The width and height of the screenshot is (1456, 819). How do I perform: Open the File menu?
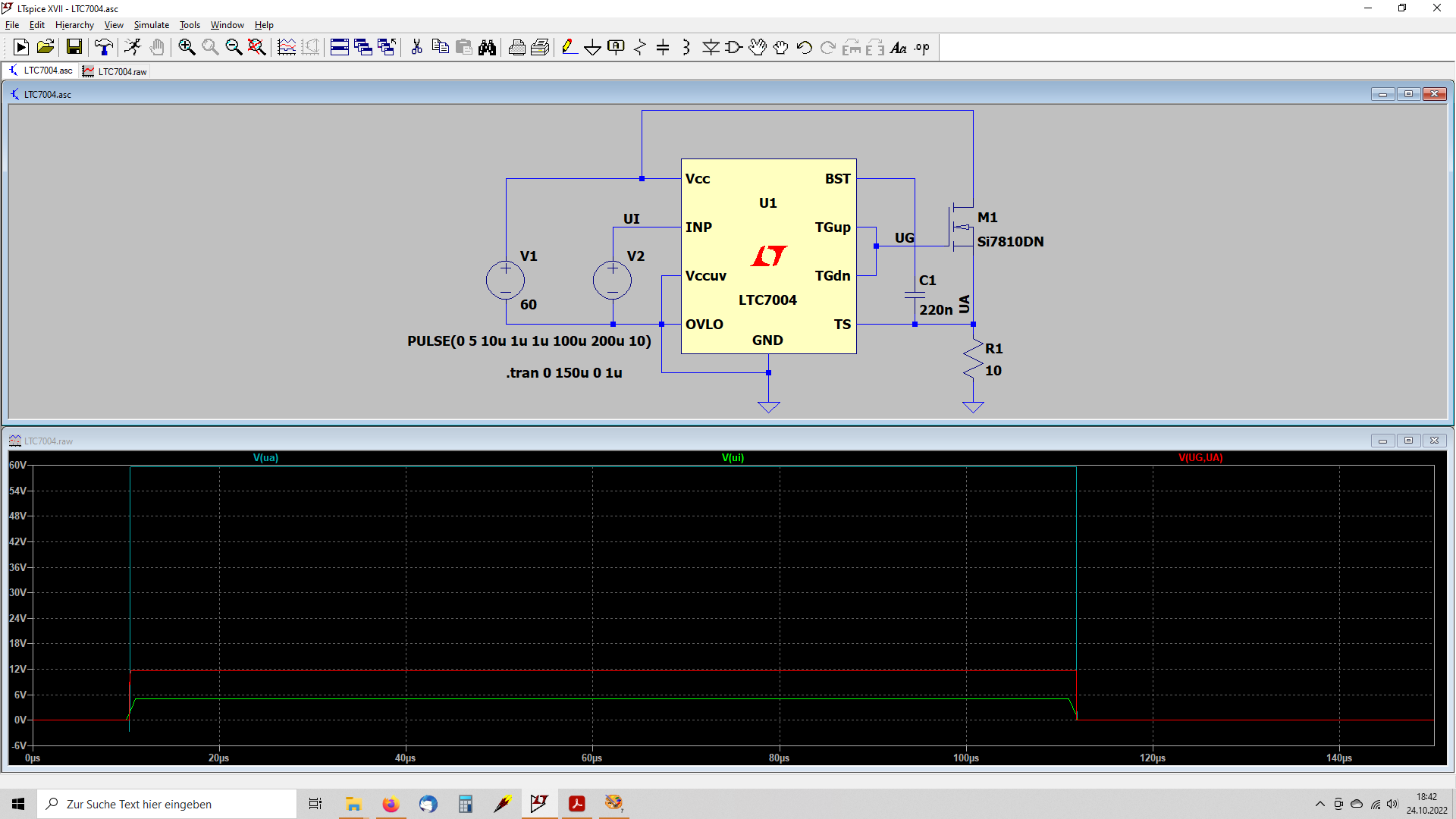12,25
